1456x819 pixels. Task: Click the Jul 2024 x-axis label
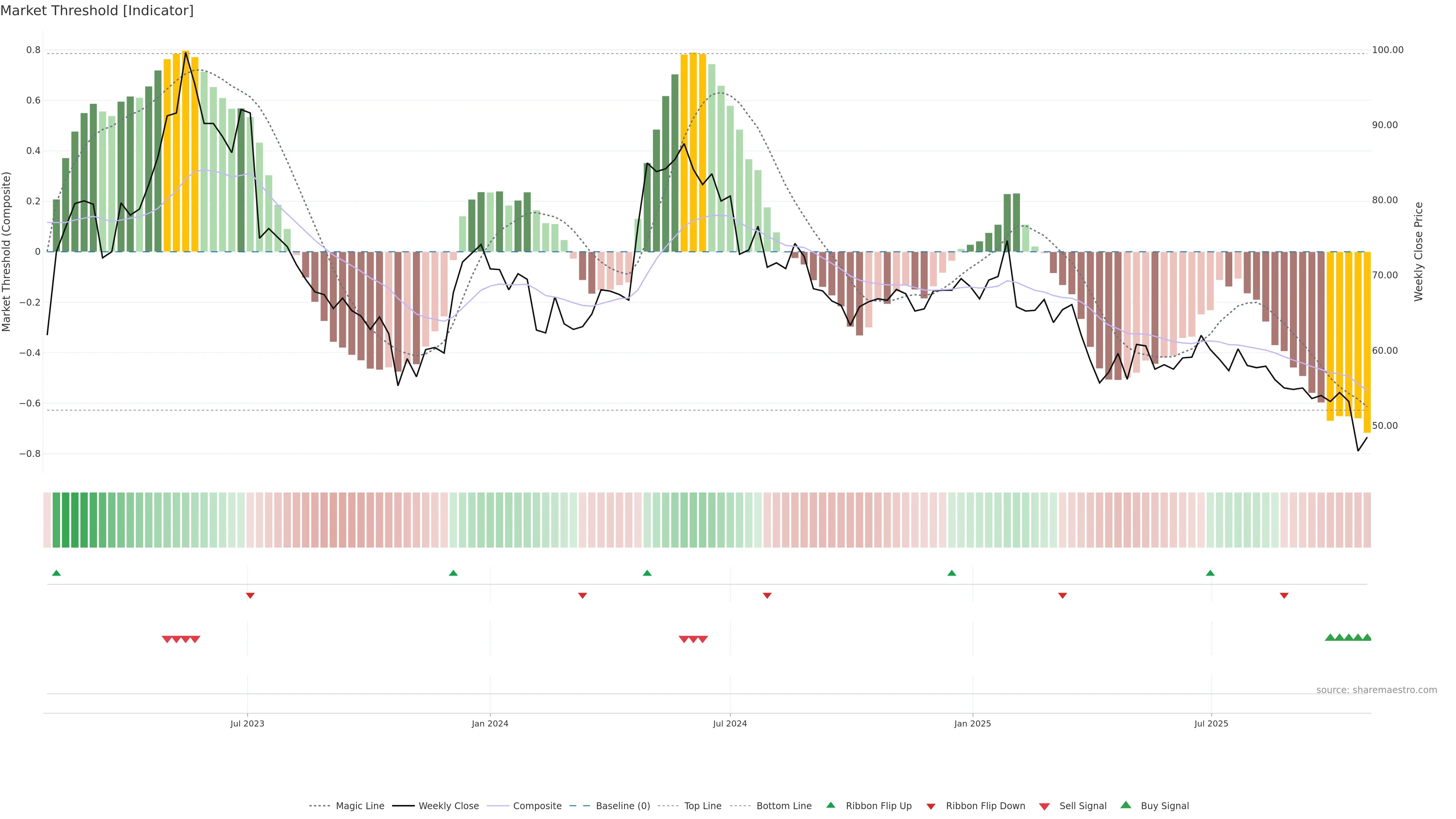(730, 723)
